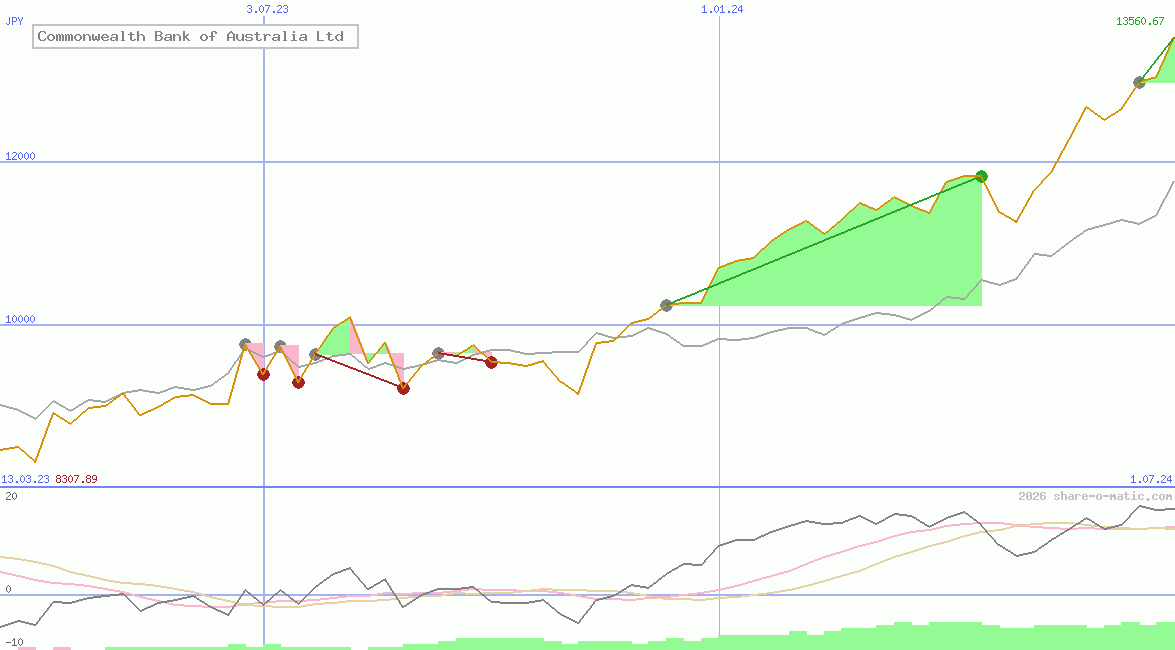The width and height of the screenshot is (1175, 650).
Task: Click the green buy-signal dot near 12000 peak
Action: point(981,175)
